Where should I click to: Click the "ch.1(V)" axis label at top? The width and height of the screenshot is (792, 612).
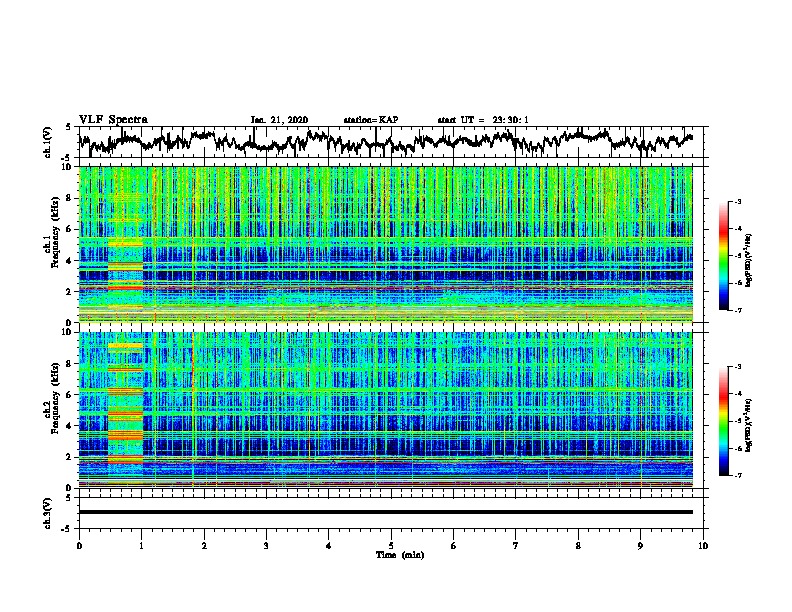(47, 142)
